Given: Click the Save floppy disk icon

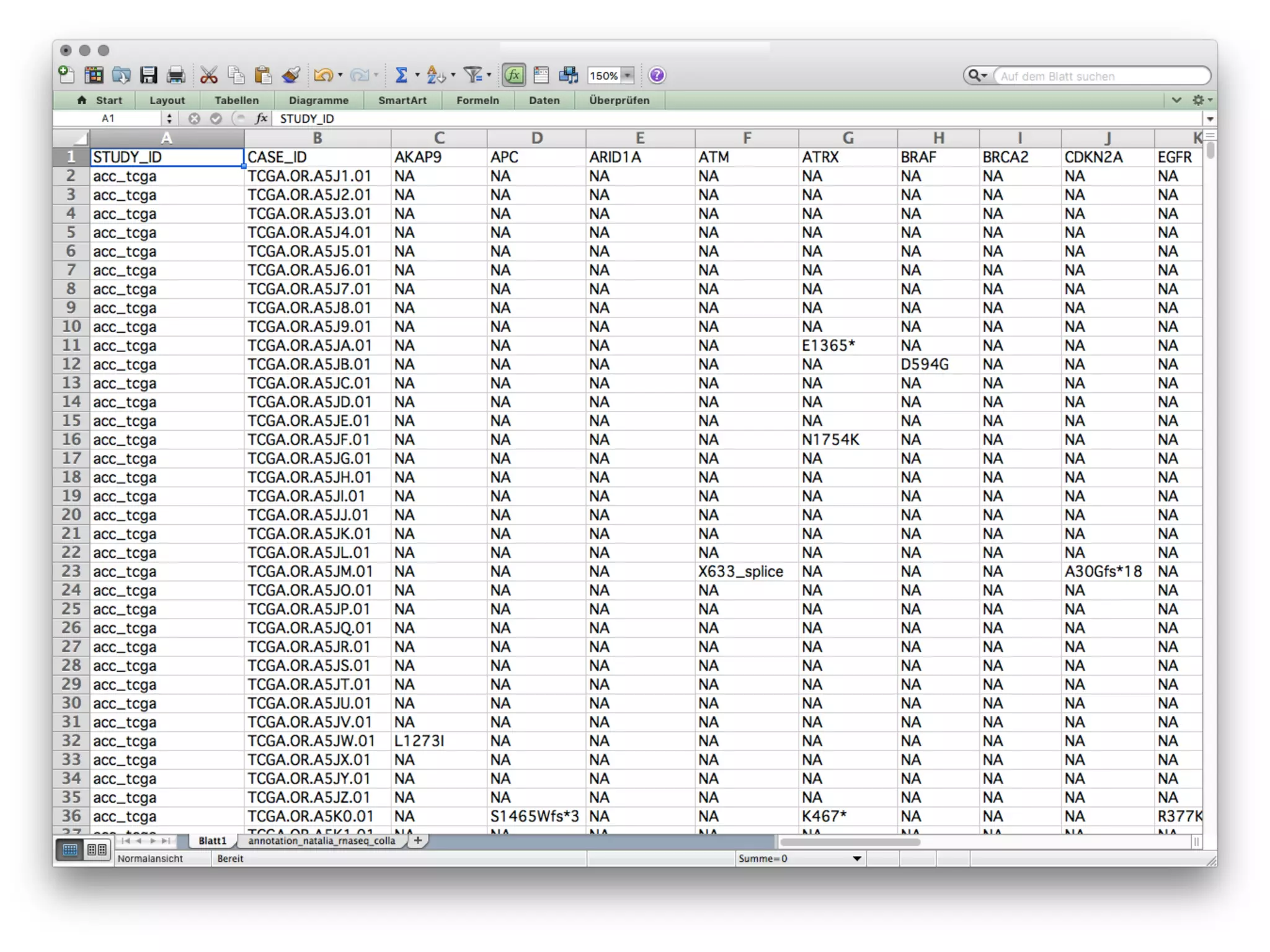Looking at the screenshot, I should point(148,76).
